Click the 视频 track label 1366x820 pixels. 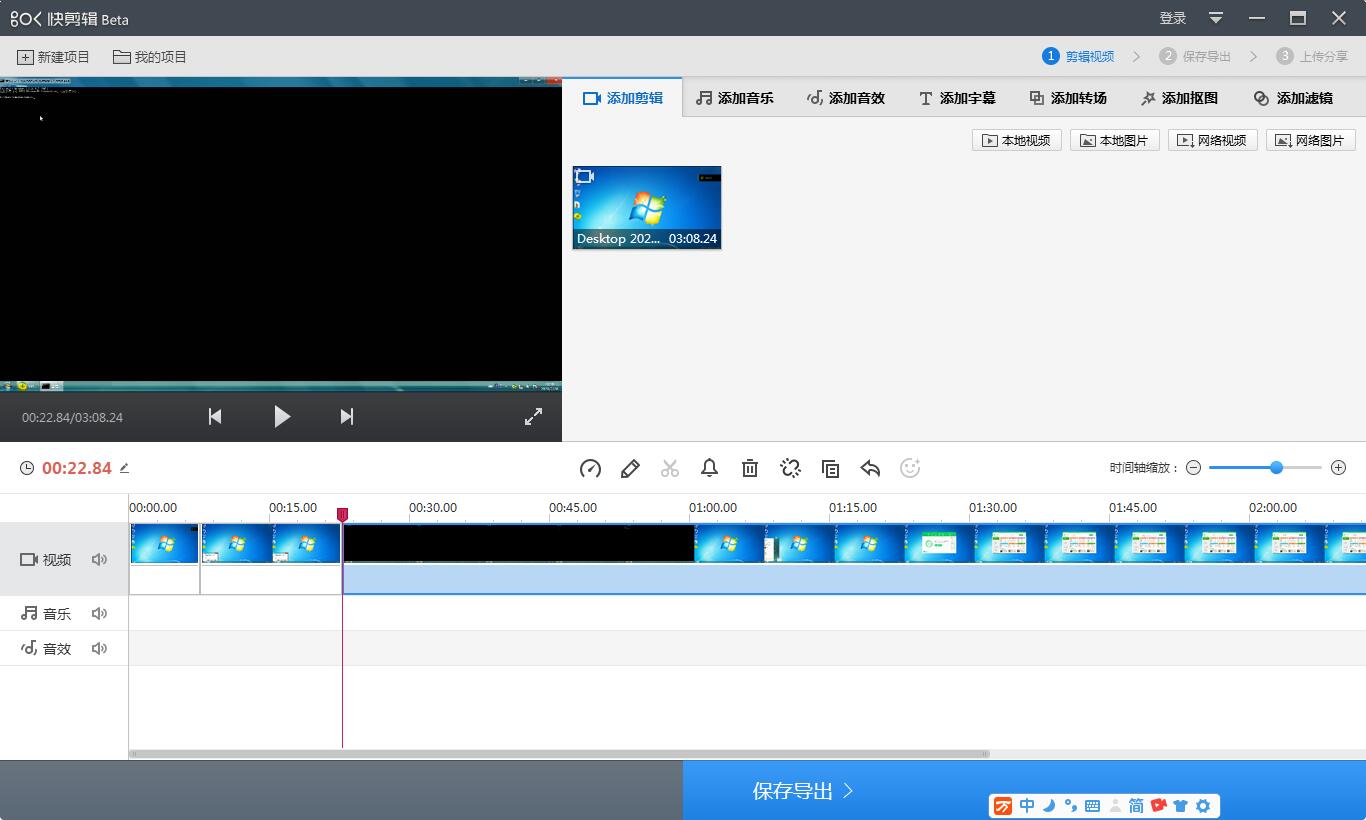[46, 560]
